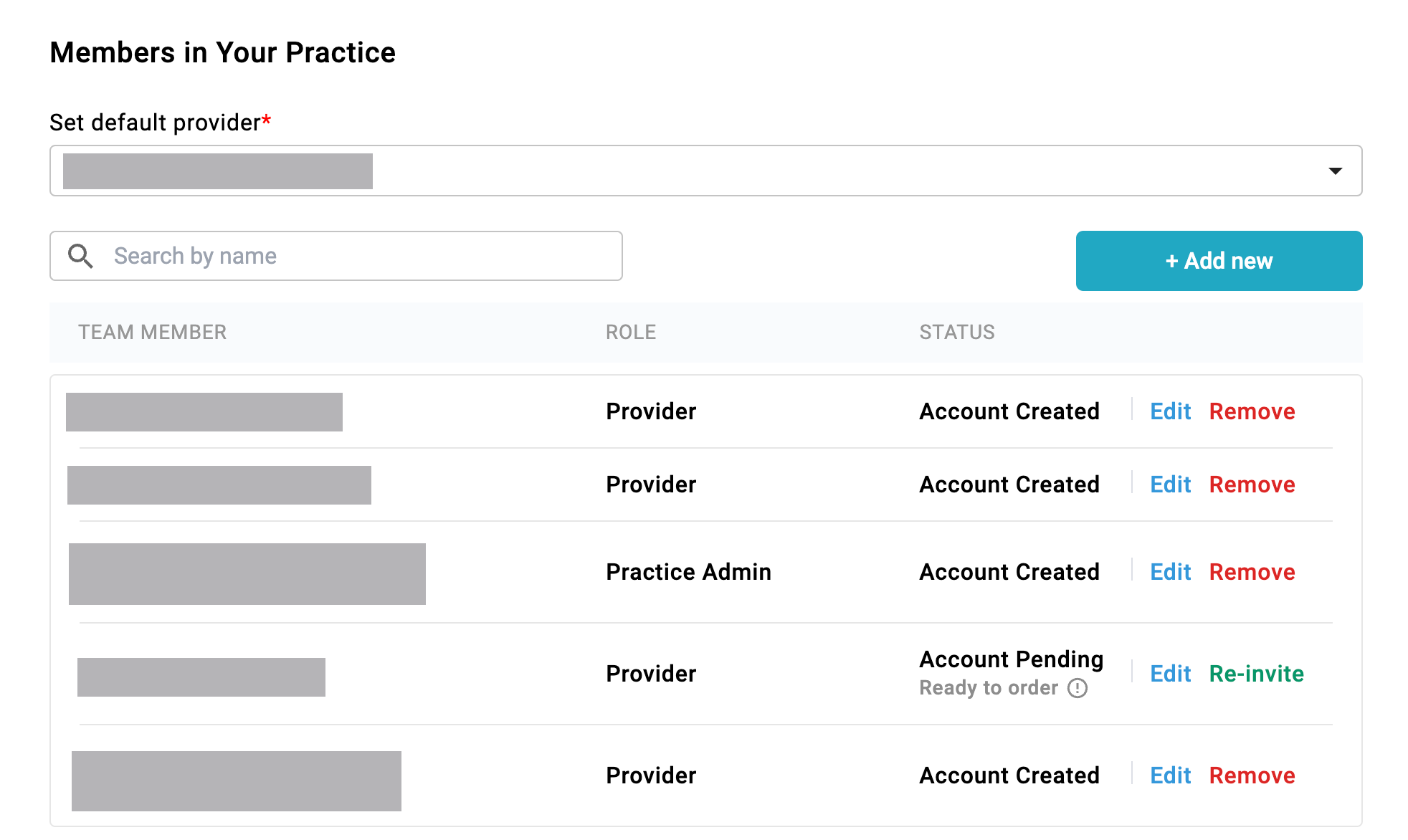Click the + Add new button

pyautogui.click(x=1218, y=261)
